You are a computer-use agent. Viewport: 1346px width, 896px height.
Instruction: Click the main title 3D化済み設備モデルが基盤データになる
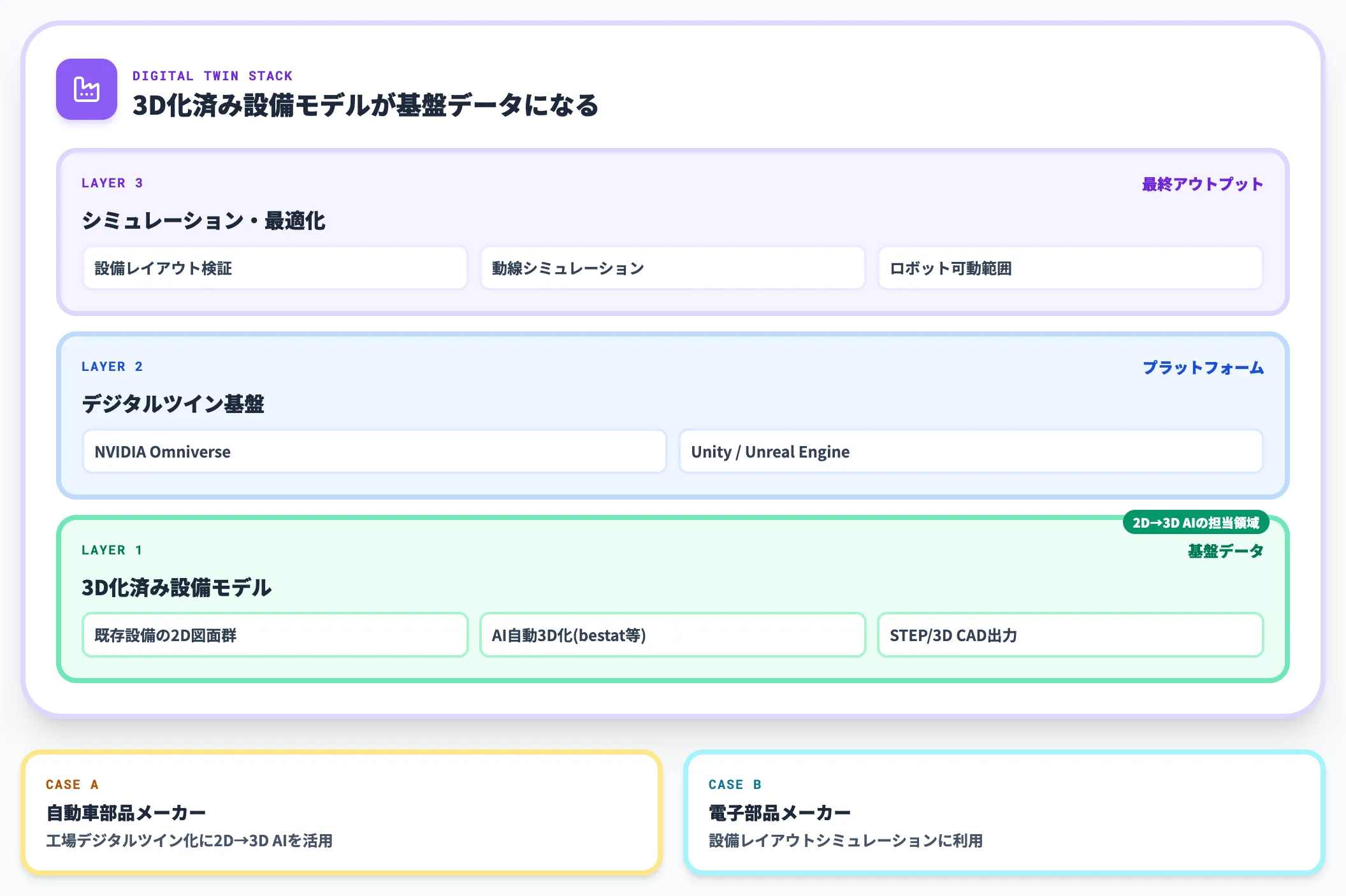coord(366,105)
